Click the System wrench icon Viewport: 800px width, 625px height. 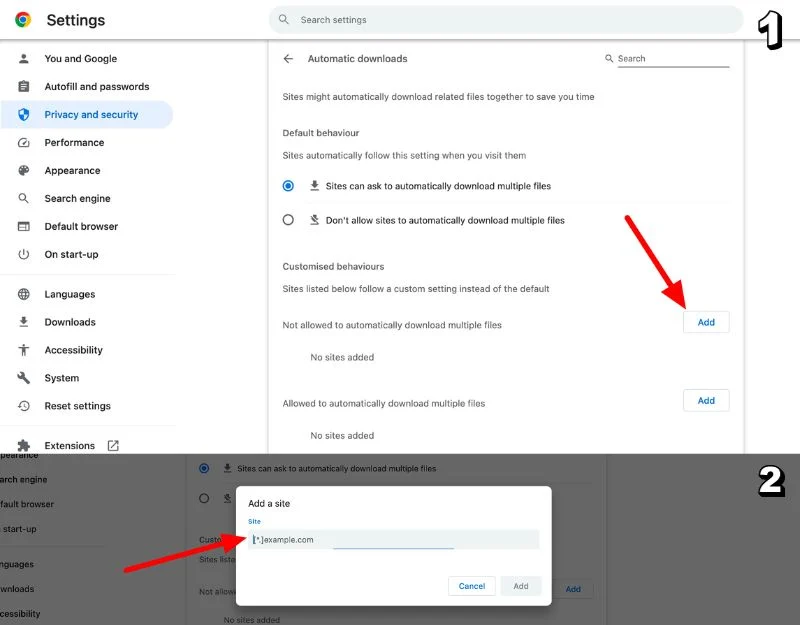[23, 378]
